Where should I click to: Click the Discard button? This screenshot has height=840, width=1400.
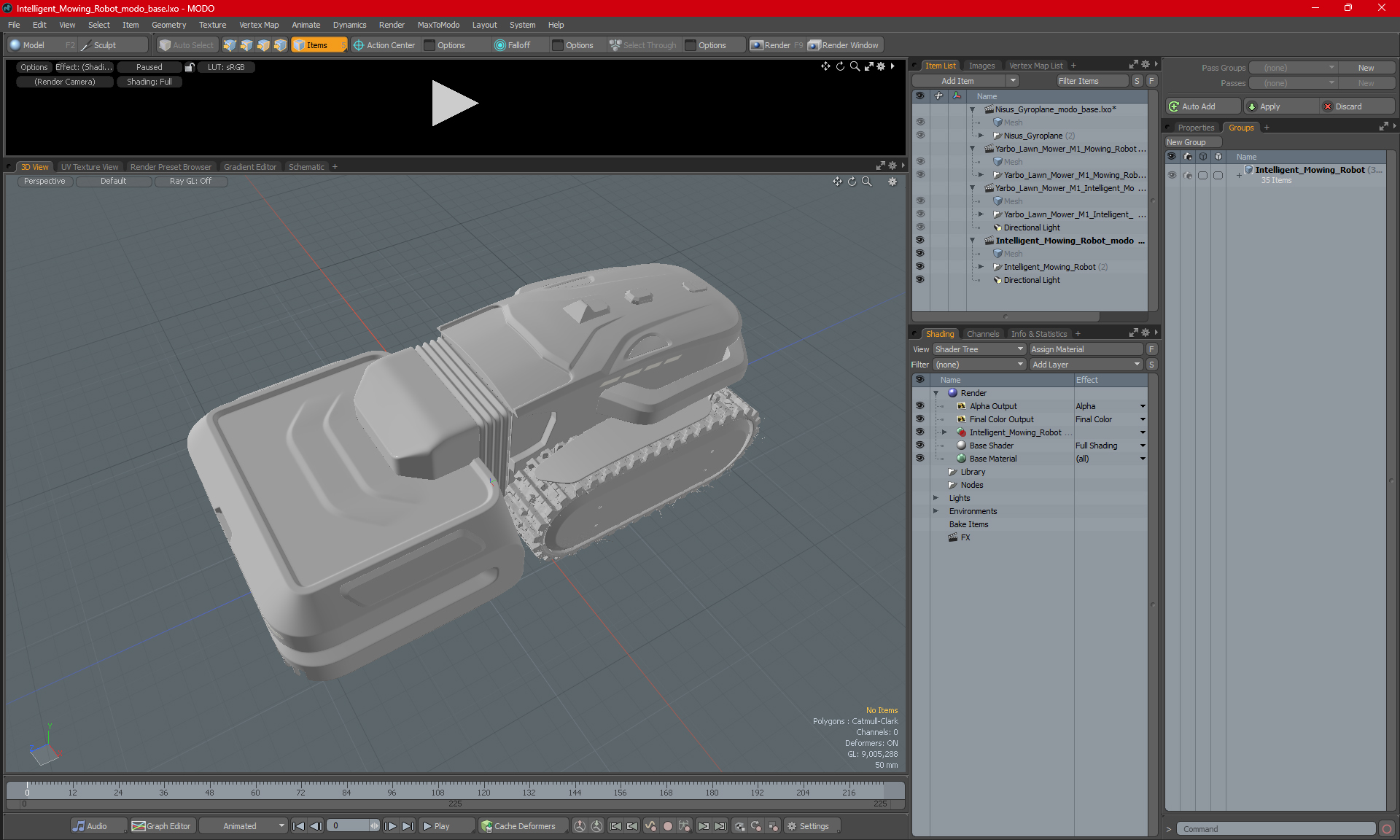tap(1358, 106)
